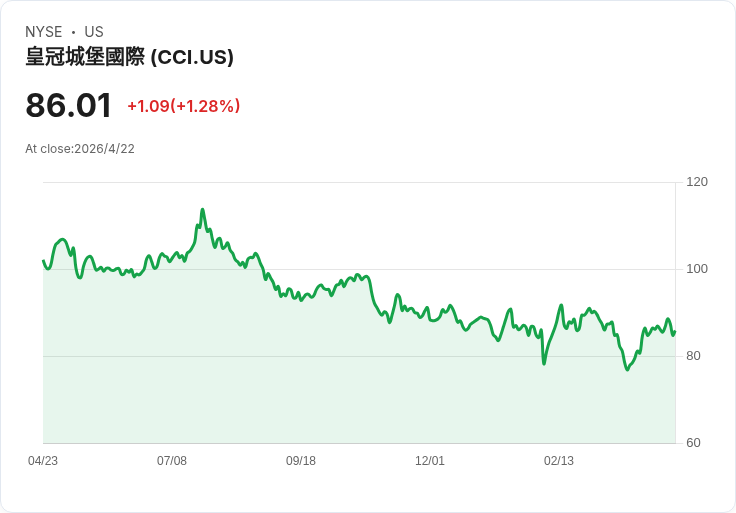Click the right end of the price line
The image size is (736, 513).
675,331
